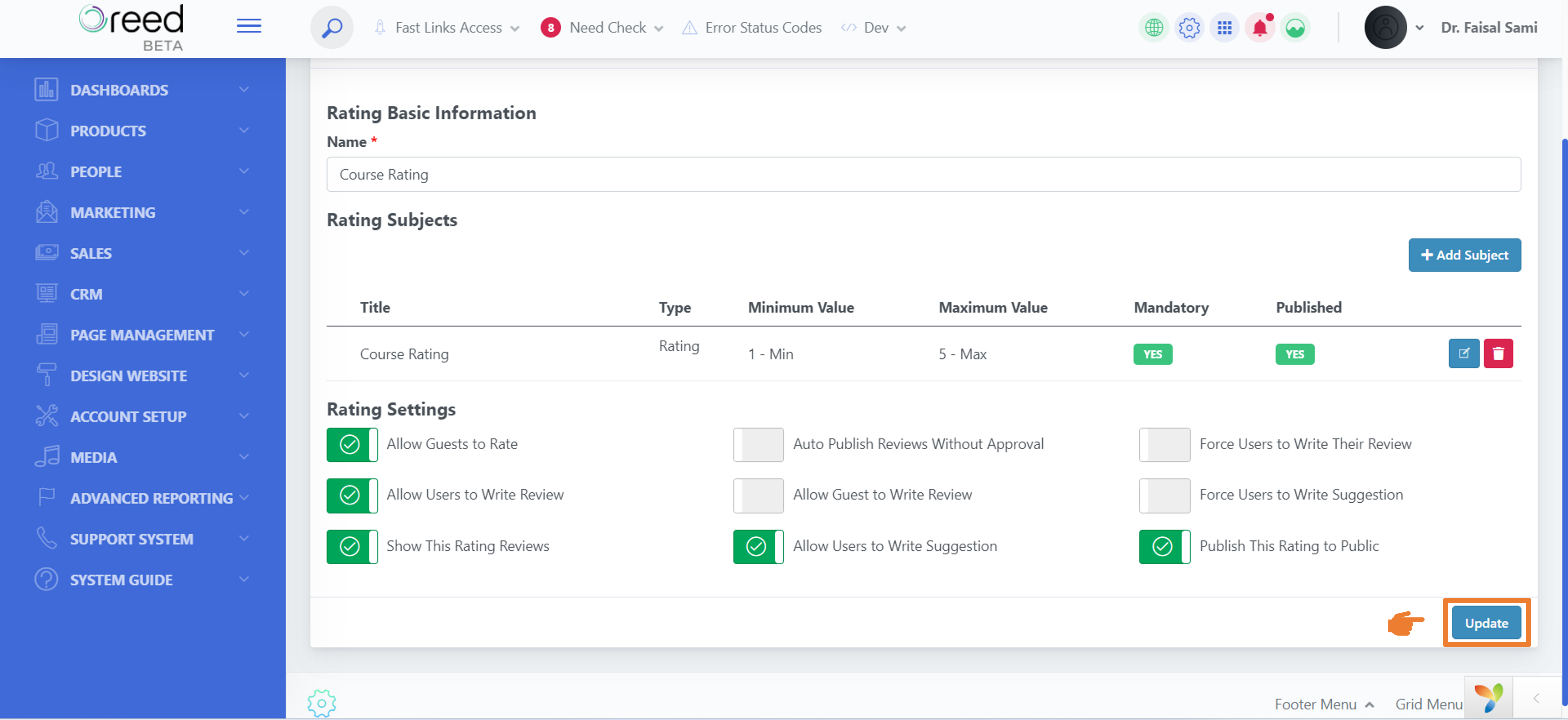Open the Account Setup menu
Screen dimensions: 1568x720
143,416
